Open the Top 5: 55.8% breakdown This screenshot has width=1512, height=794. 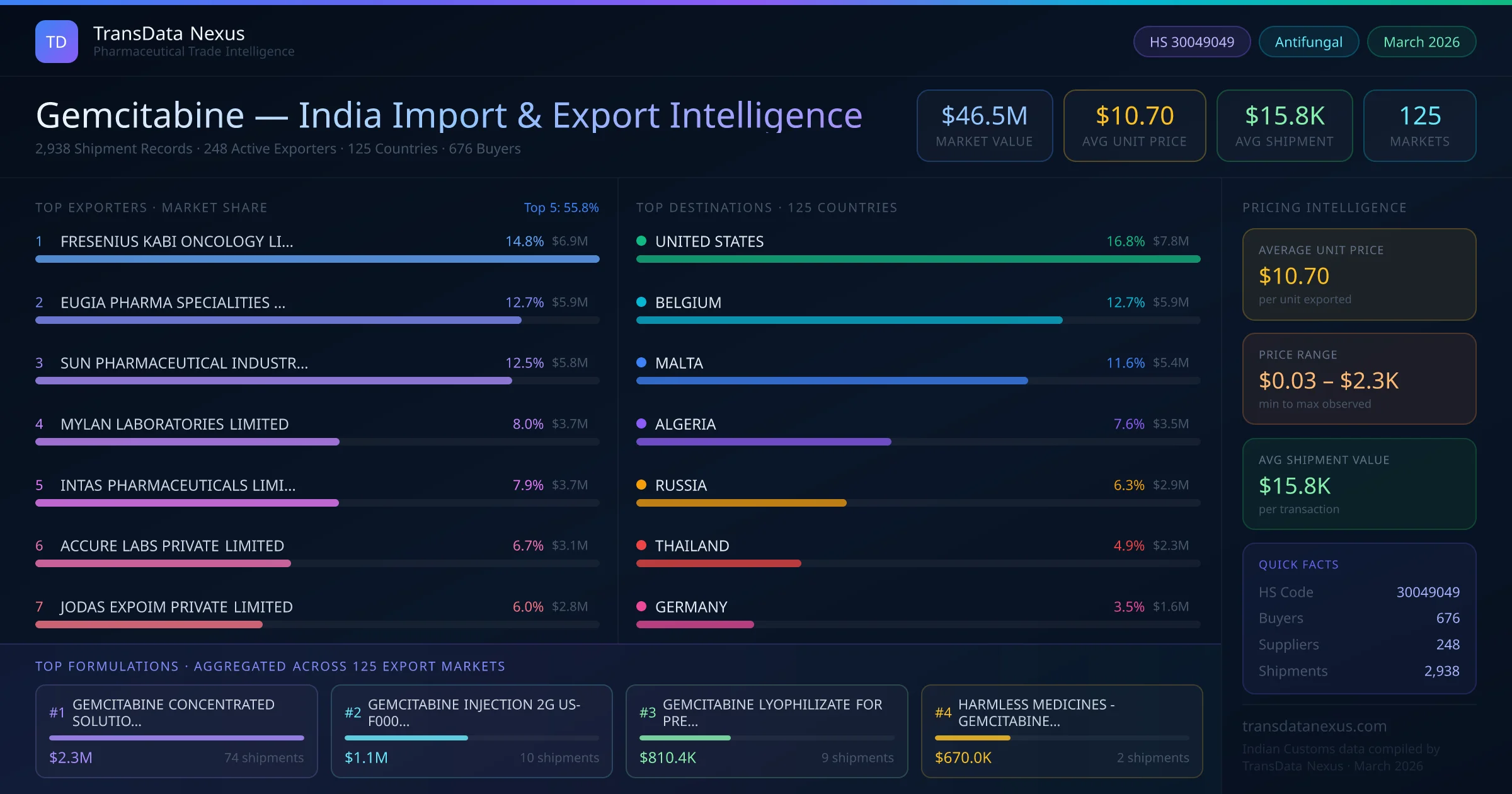point(561,207)
